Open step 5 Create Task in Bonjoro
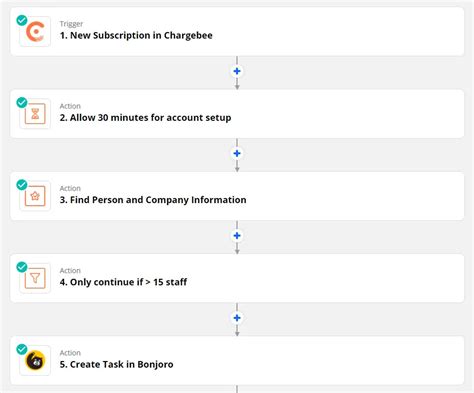Screen dimensions: 474x393 point(237,360)
